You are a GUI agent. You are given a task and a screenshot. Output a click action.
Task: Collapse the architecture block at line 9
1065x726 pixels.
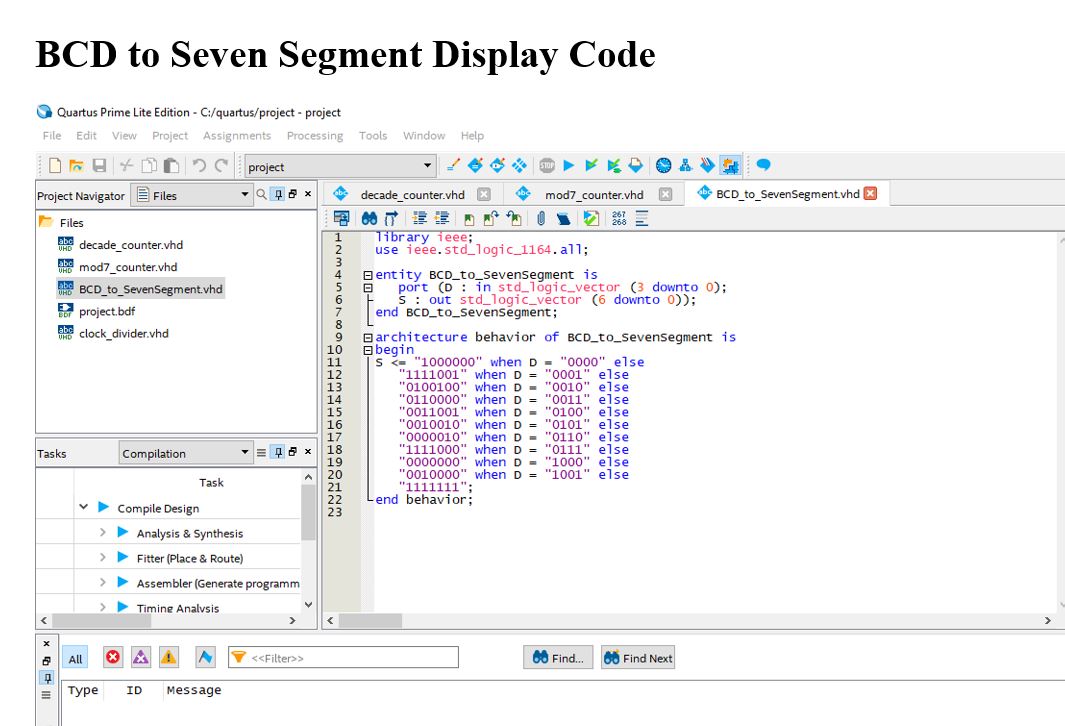(x=367, y=338)
